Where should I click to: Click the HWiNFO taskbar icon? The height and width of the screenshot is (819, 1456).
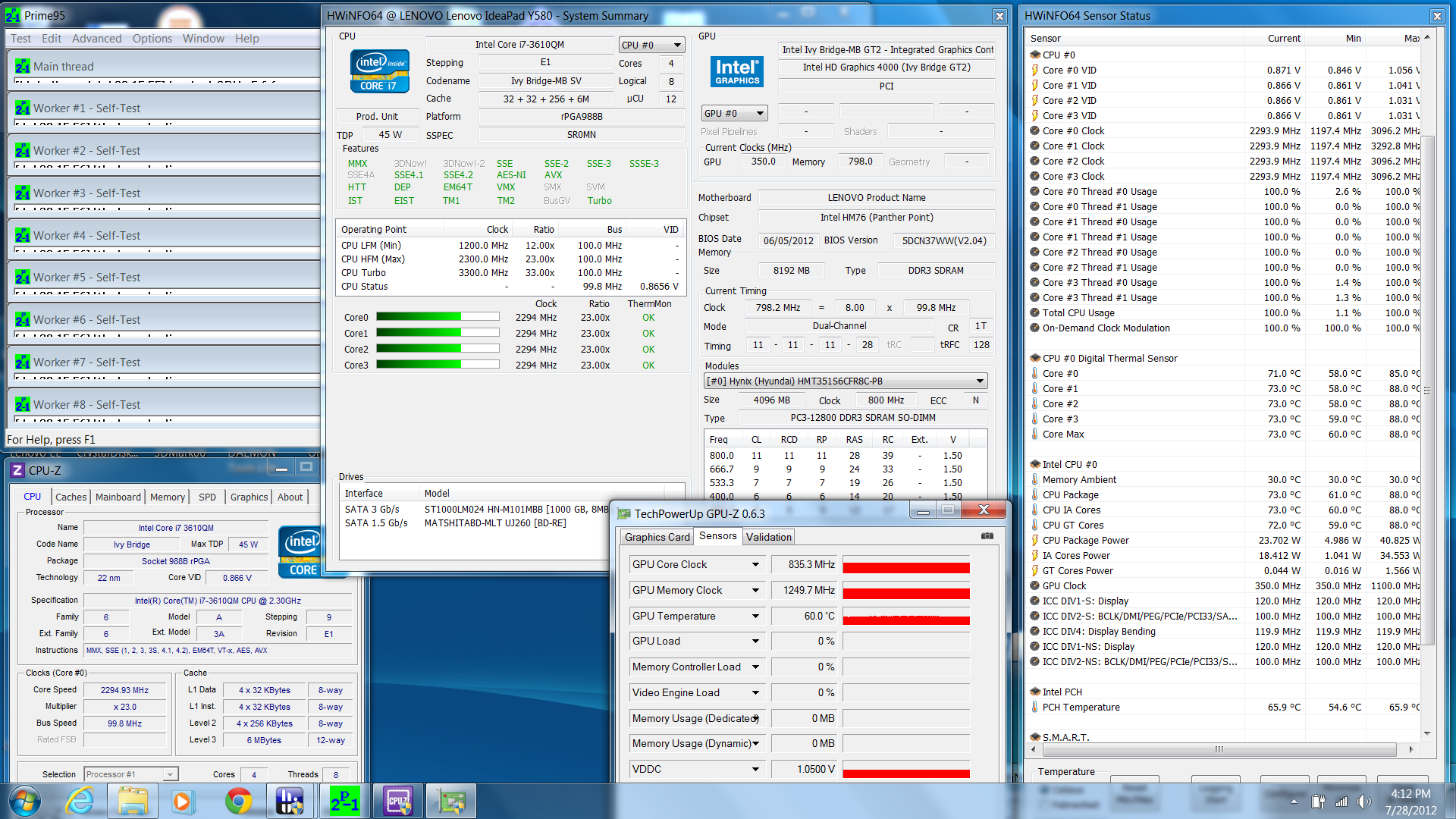click(290, 802)
